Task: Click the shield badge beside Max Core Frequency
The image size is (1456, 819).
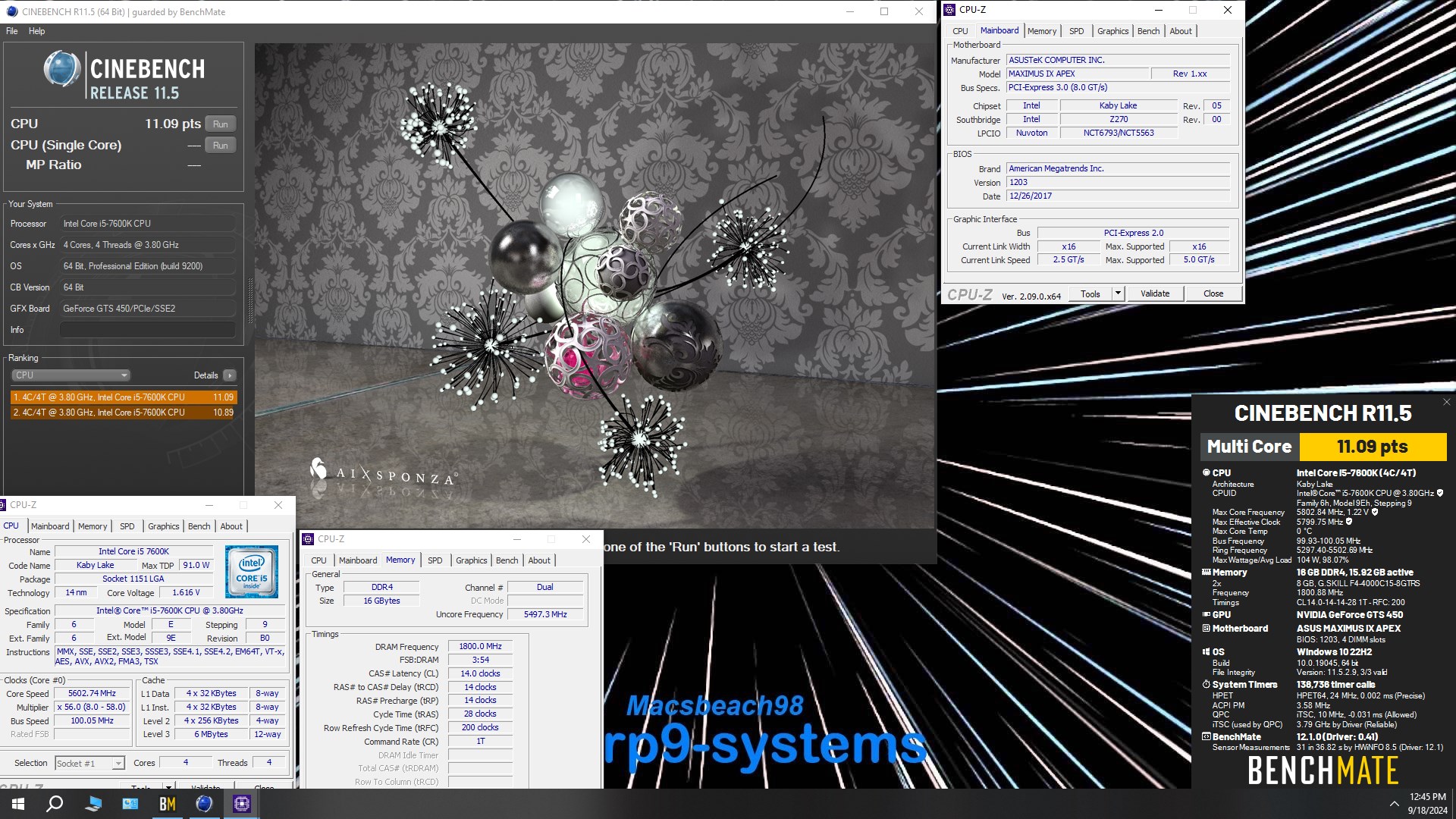Action: (x=1375, y=512)
